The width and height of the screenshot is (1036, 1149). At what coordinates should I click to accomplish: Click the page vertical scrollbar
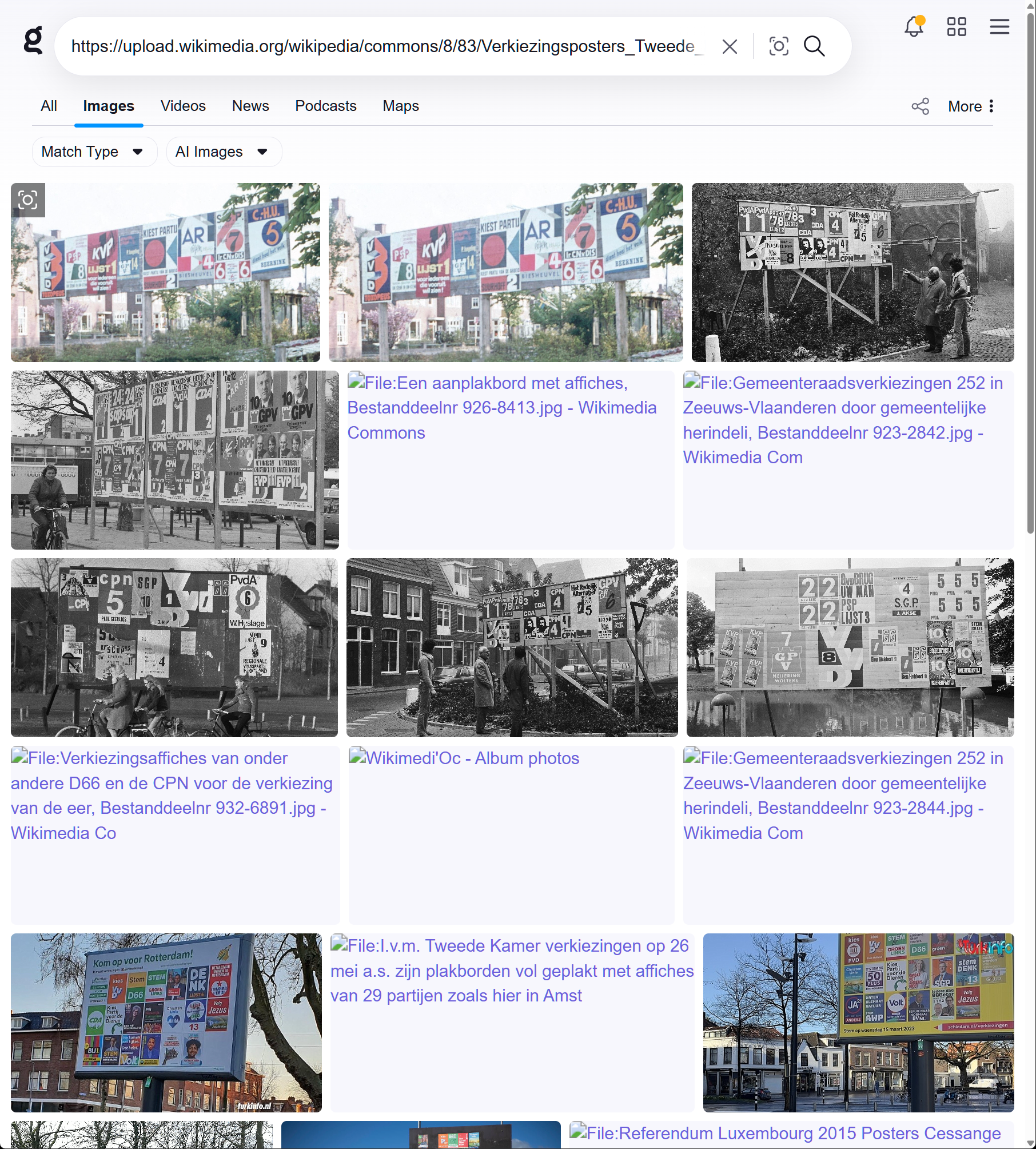[1030, 286]
